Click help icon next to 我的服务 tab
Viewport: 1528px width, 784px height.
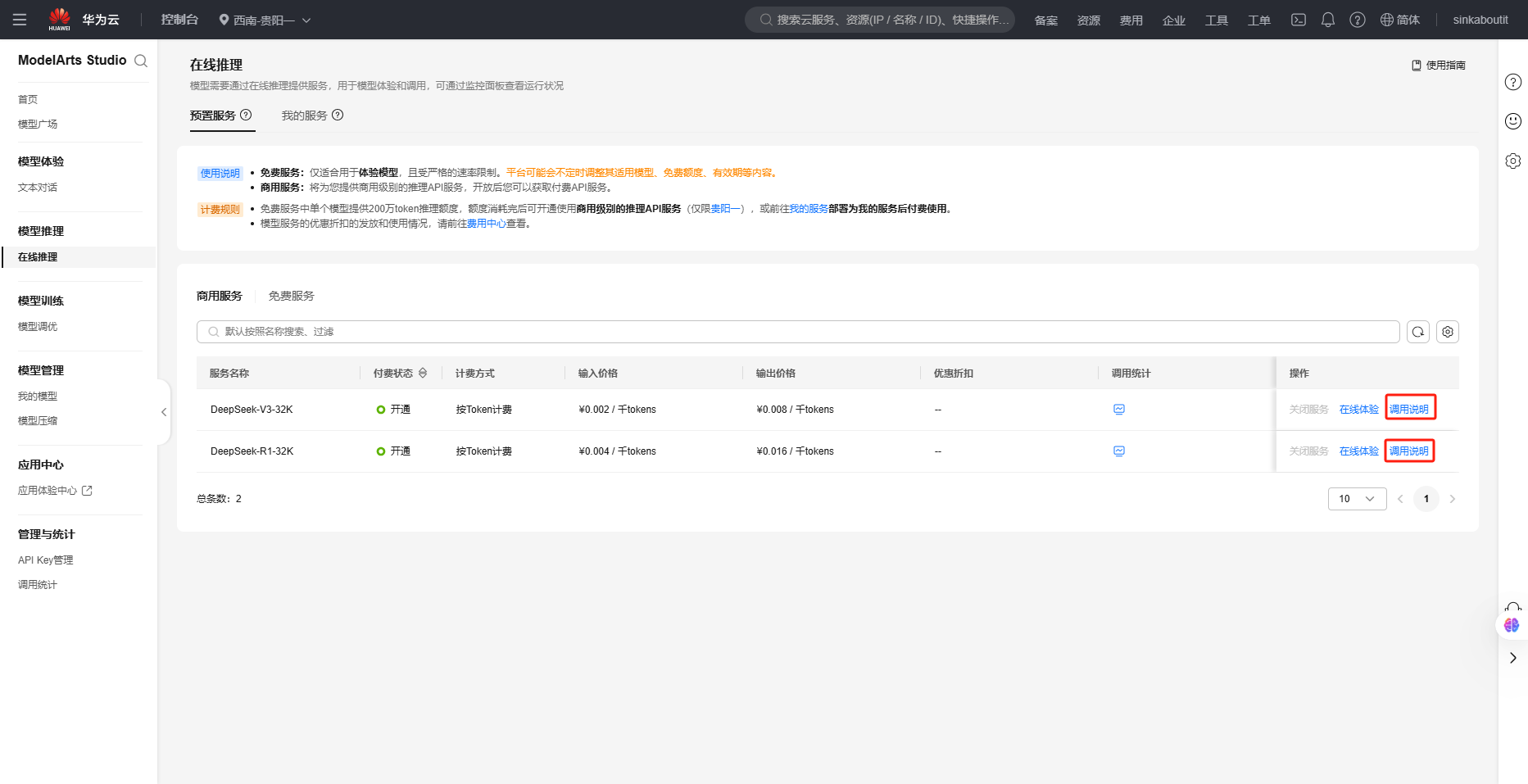point(338,115)
